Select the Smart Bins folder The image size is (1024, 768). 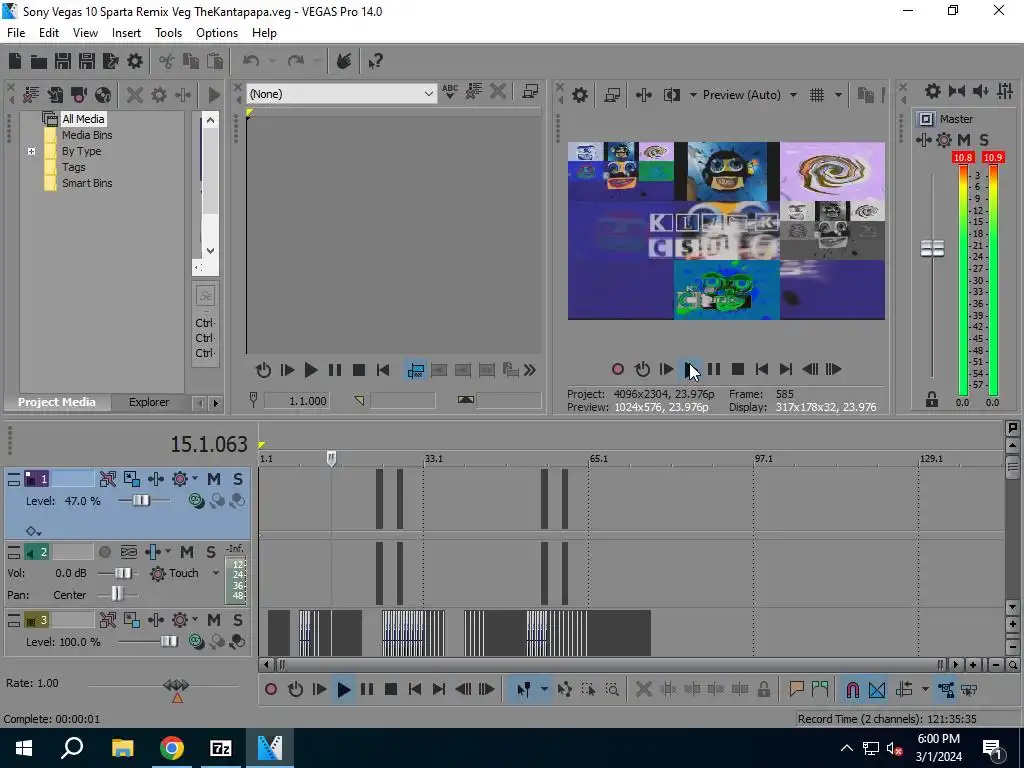click(x=87, y=184)
